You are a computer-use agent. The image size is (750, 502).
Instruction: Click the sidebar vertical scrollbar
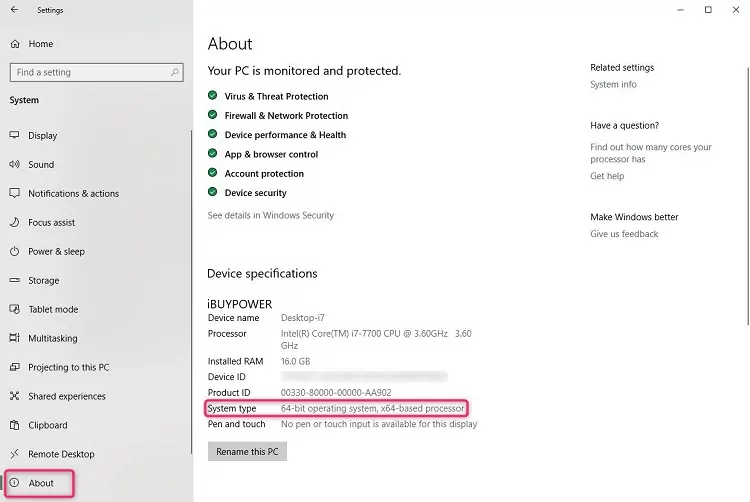(x=191, y=292)
